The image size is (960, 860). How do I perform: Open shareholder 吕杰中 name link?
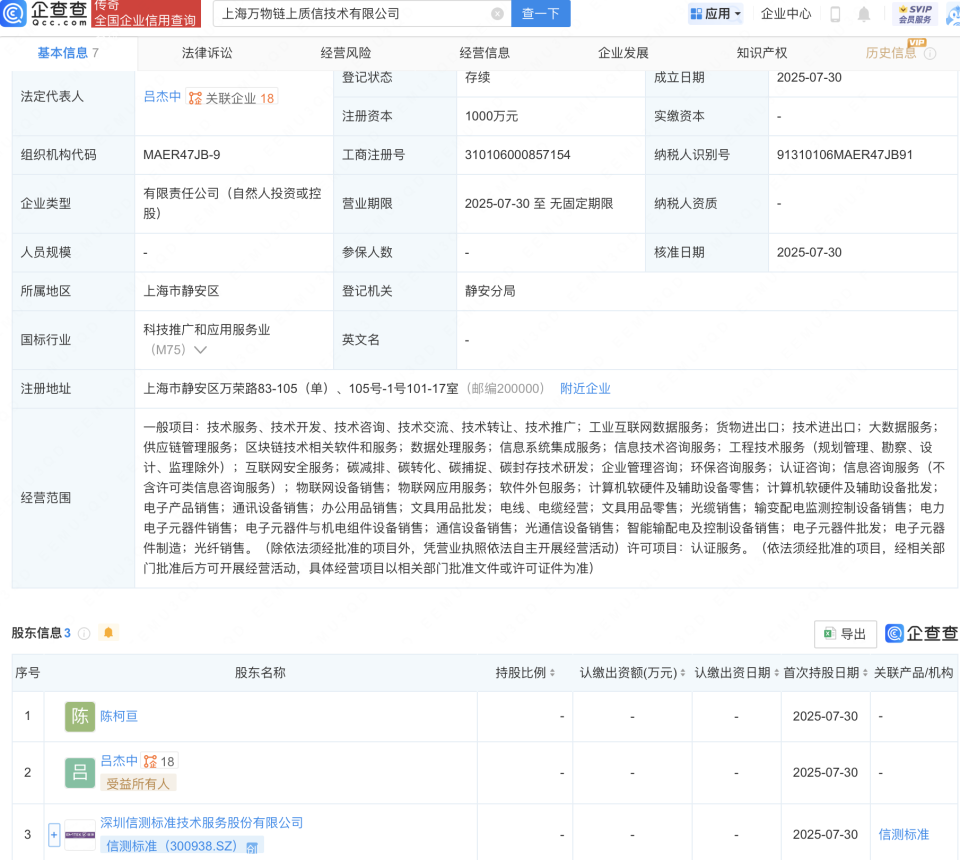tap(119, 761)
